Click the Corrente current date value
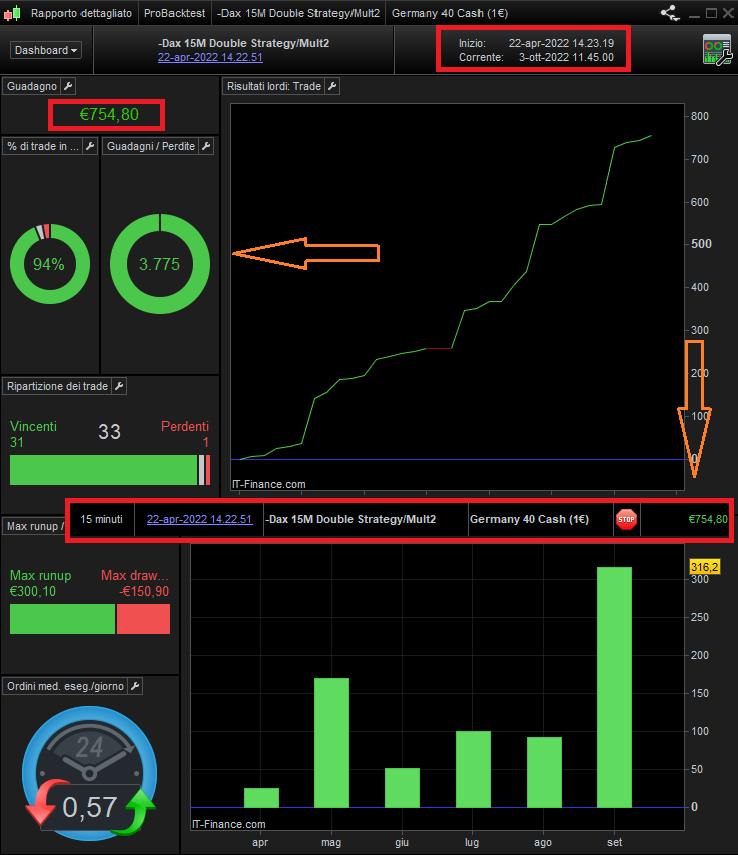 point(566,57)
